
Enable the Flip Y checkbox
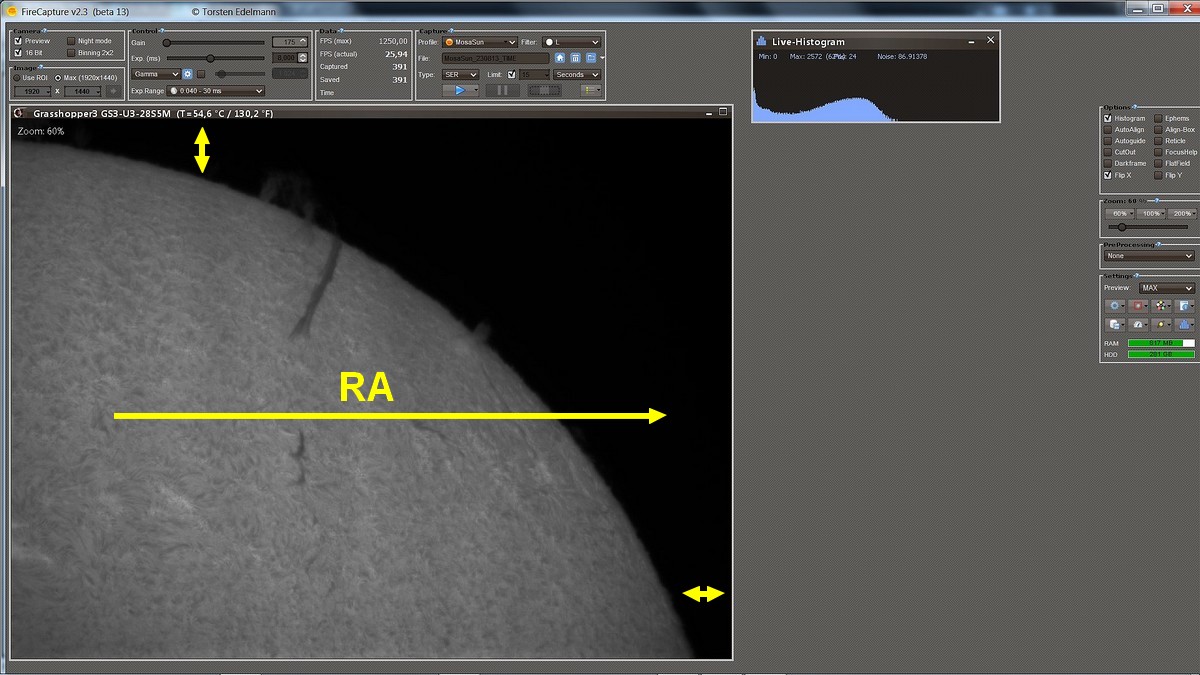click(x=1158, y=174)
